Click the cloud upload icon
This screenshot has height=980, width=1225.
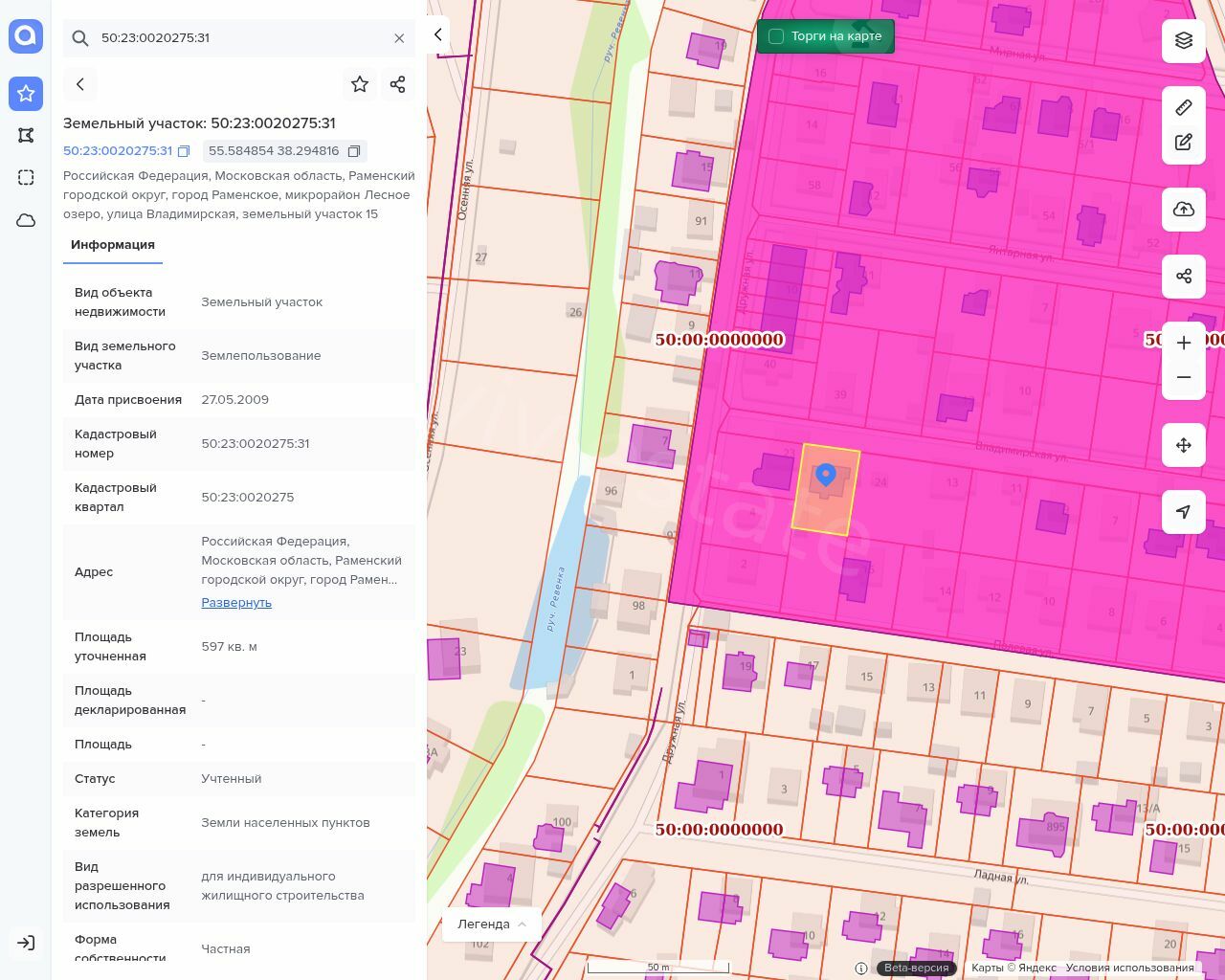point(1184,210)
